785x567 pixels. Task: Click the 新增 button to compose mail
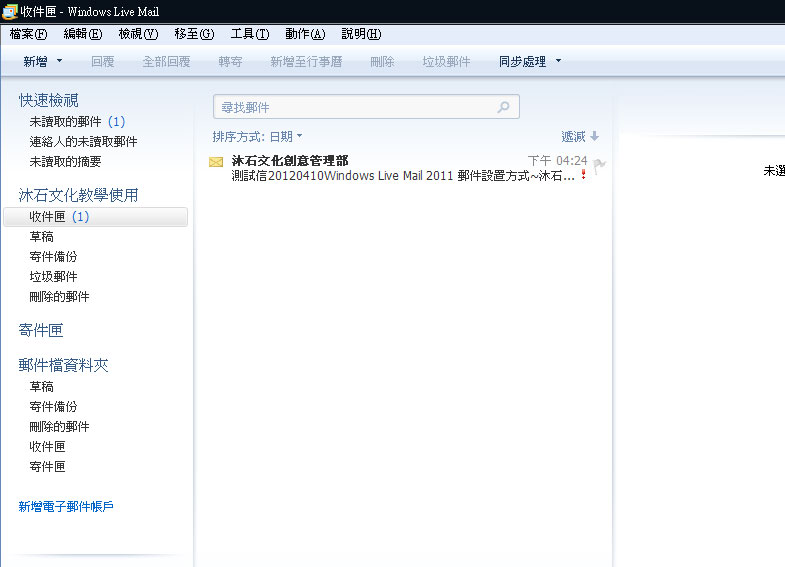click(35, 62)
